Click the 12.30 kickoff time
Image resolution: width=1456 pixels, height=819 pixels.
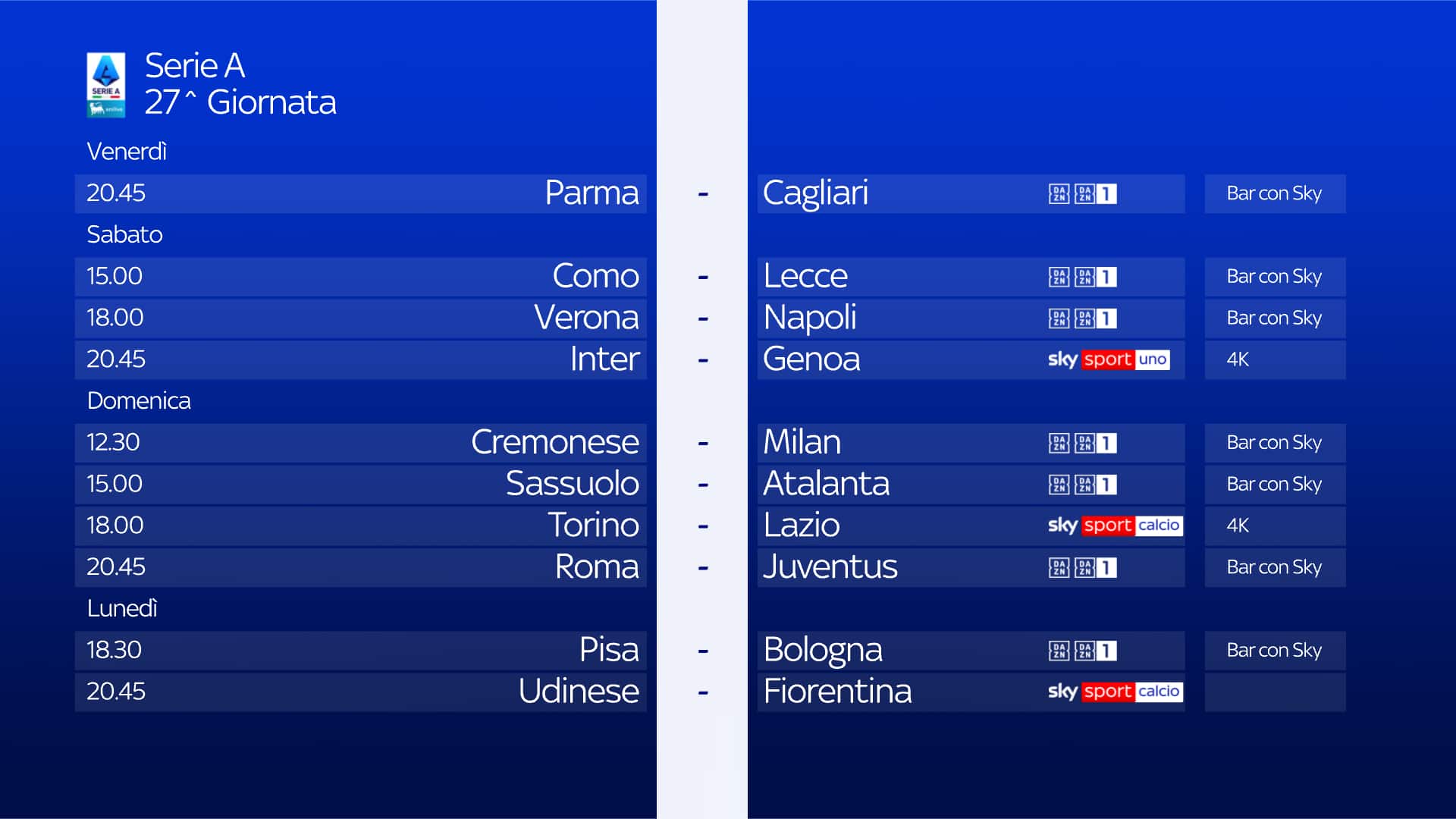pyautogui.click(x=113, y=443)
